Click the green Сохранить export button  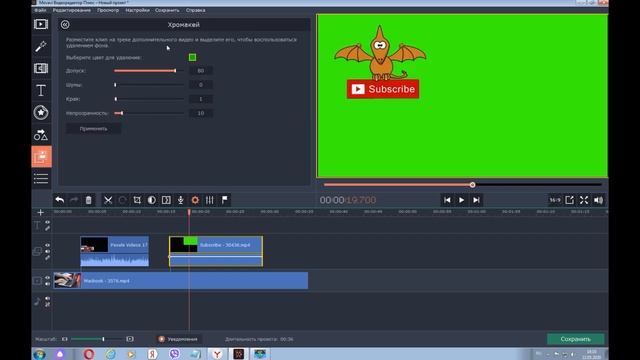pyautogui.click(x=576, y=339)
